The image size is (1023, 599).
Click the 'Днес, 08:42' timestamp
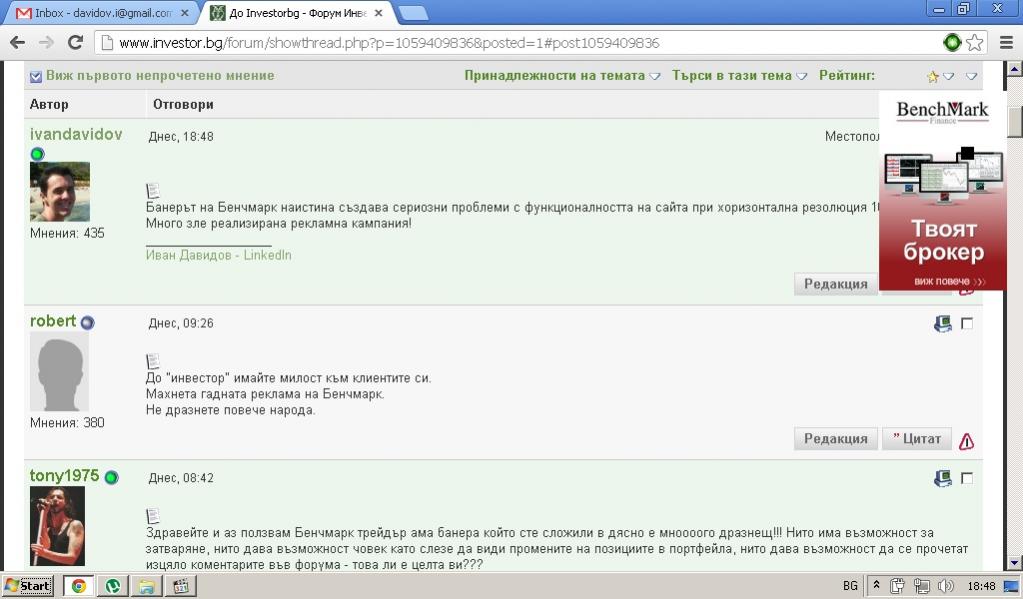[x=181, y=478]
